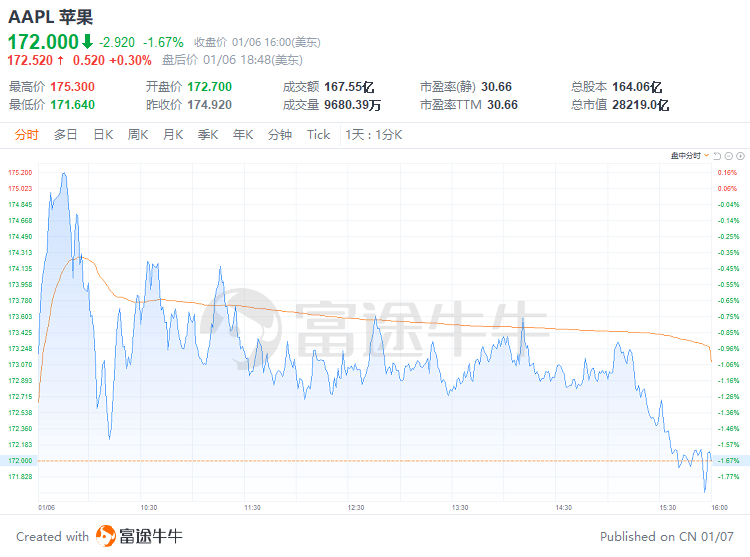
Task: Click the static P/E value 30.66
Action: point(496,87)
